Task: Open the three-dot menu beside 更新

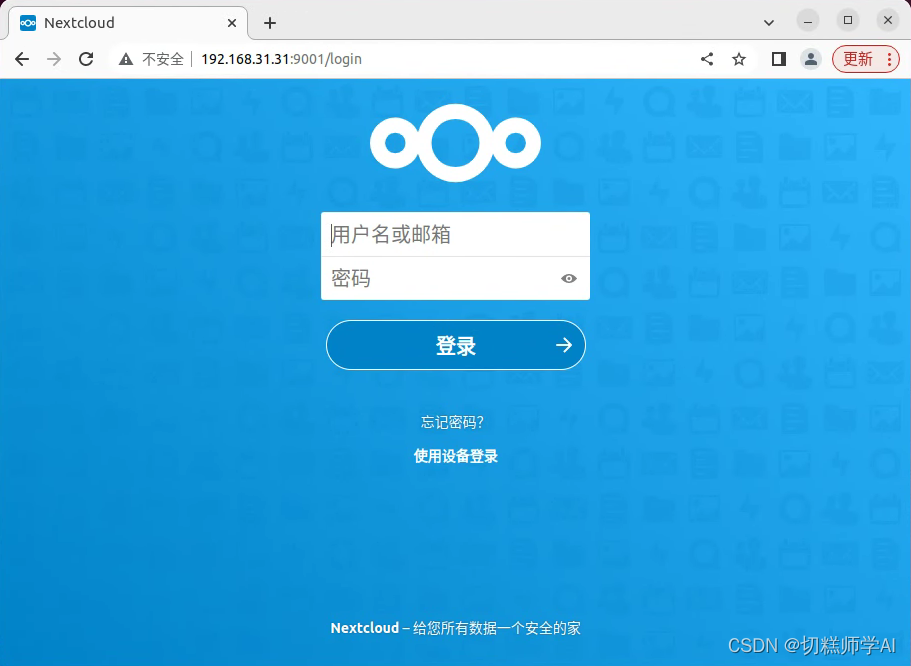Action: pyautogui.click(x=890, y=59)
